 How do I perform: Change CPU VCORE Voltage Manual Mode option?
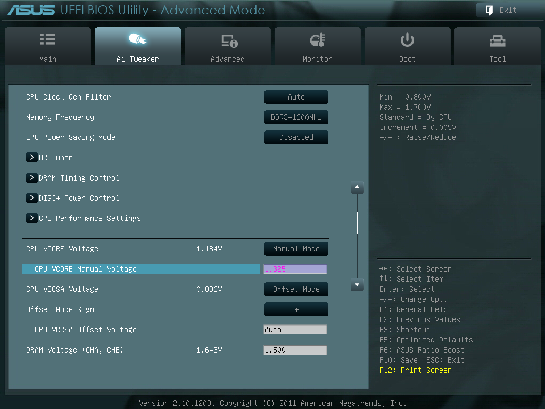pyautogui.click(x=296, y=249)
